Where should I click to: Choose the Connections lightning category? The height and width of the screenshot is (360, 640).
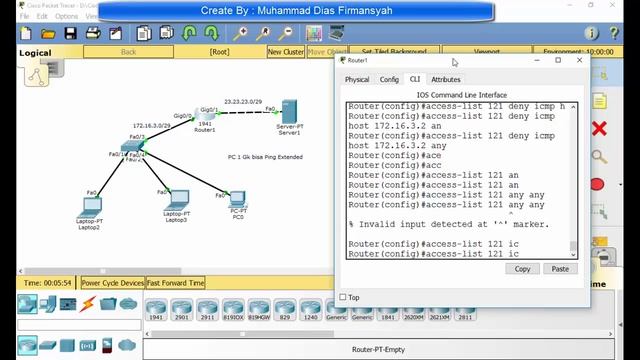(x=87, y=304)
